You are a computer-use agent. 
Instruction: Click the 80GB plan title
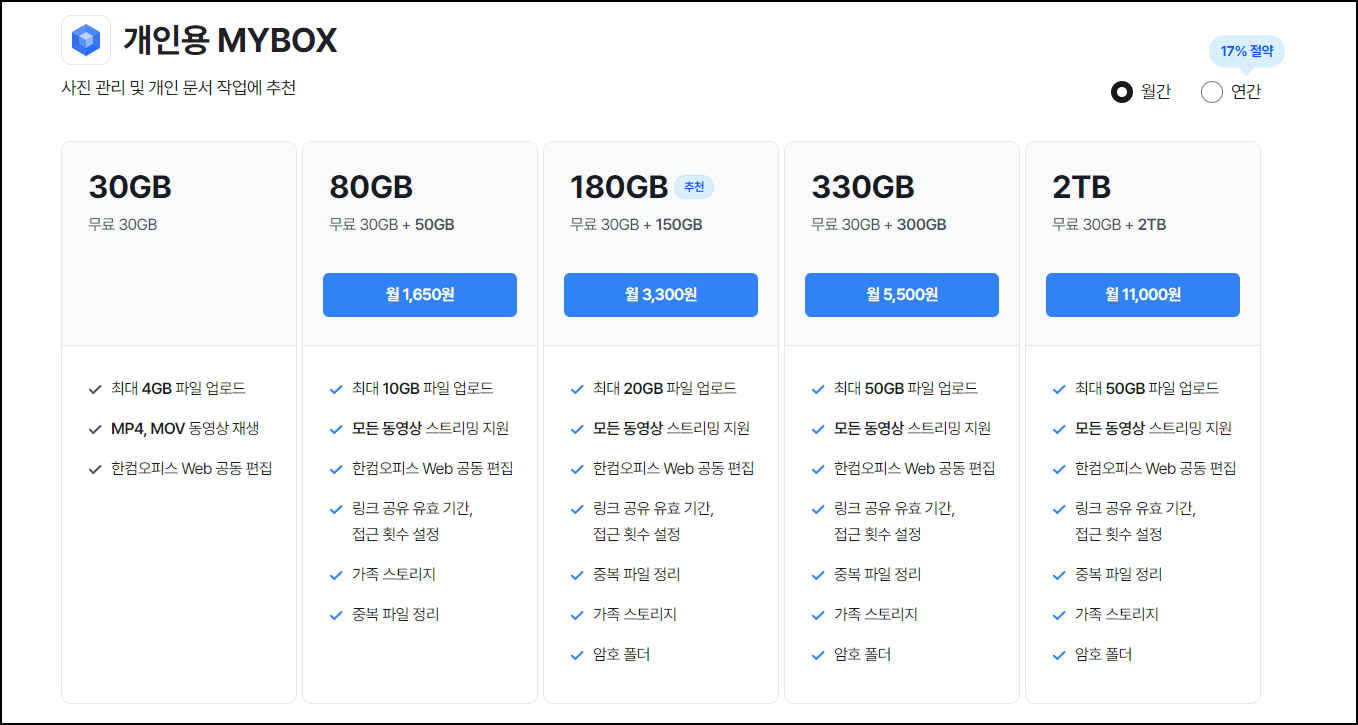371,187
